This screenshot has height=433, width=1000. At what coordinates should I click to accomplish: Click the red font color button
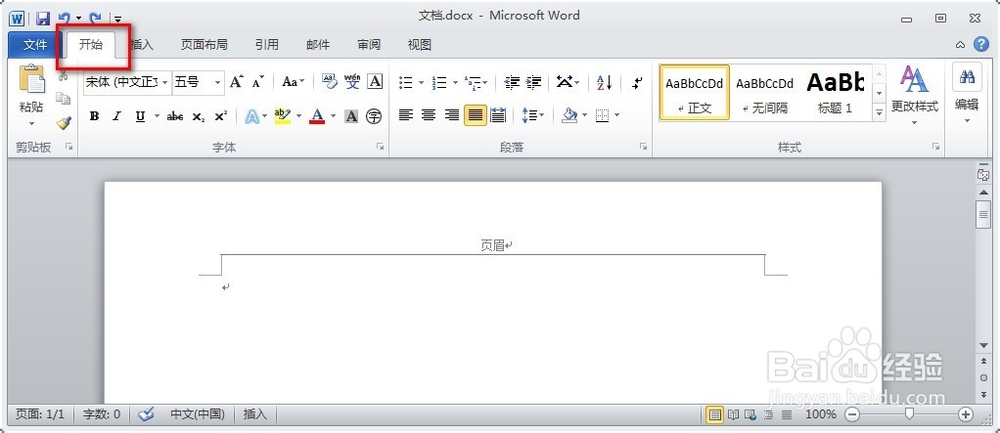[x=317, y=116]
